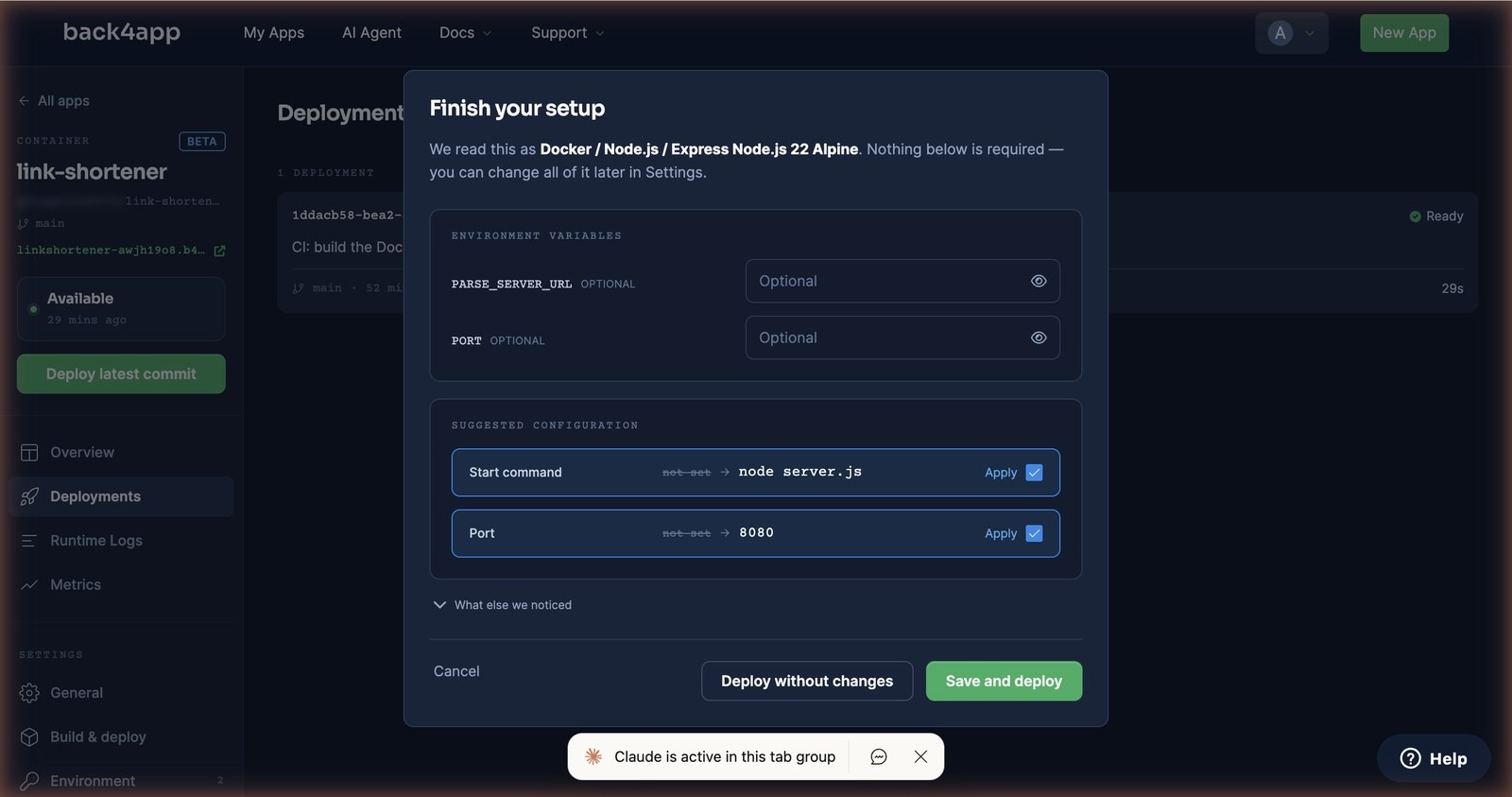Select Deployments rocket icon in sidebar
1512x797 pixels.
[x=29, y=496]
